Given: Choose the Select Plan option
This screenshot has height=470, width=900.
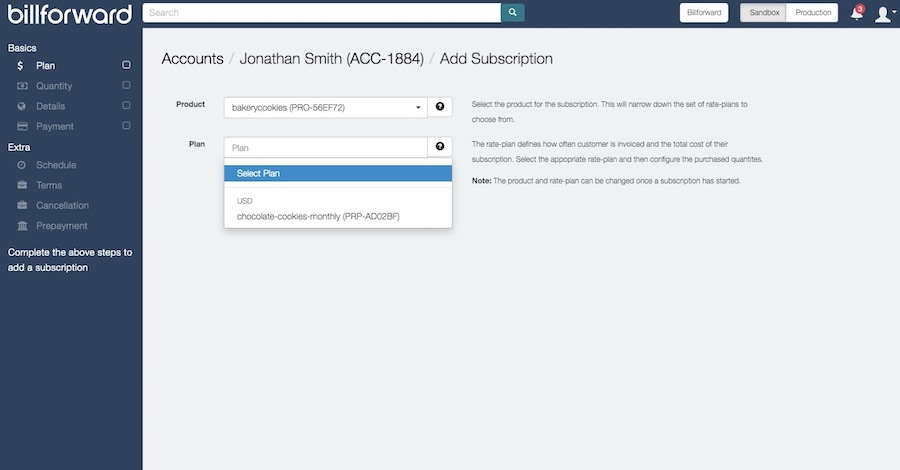Looking at the screenshot, I should [338, 173].
